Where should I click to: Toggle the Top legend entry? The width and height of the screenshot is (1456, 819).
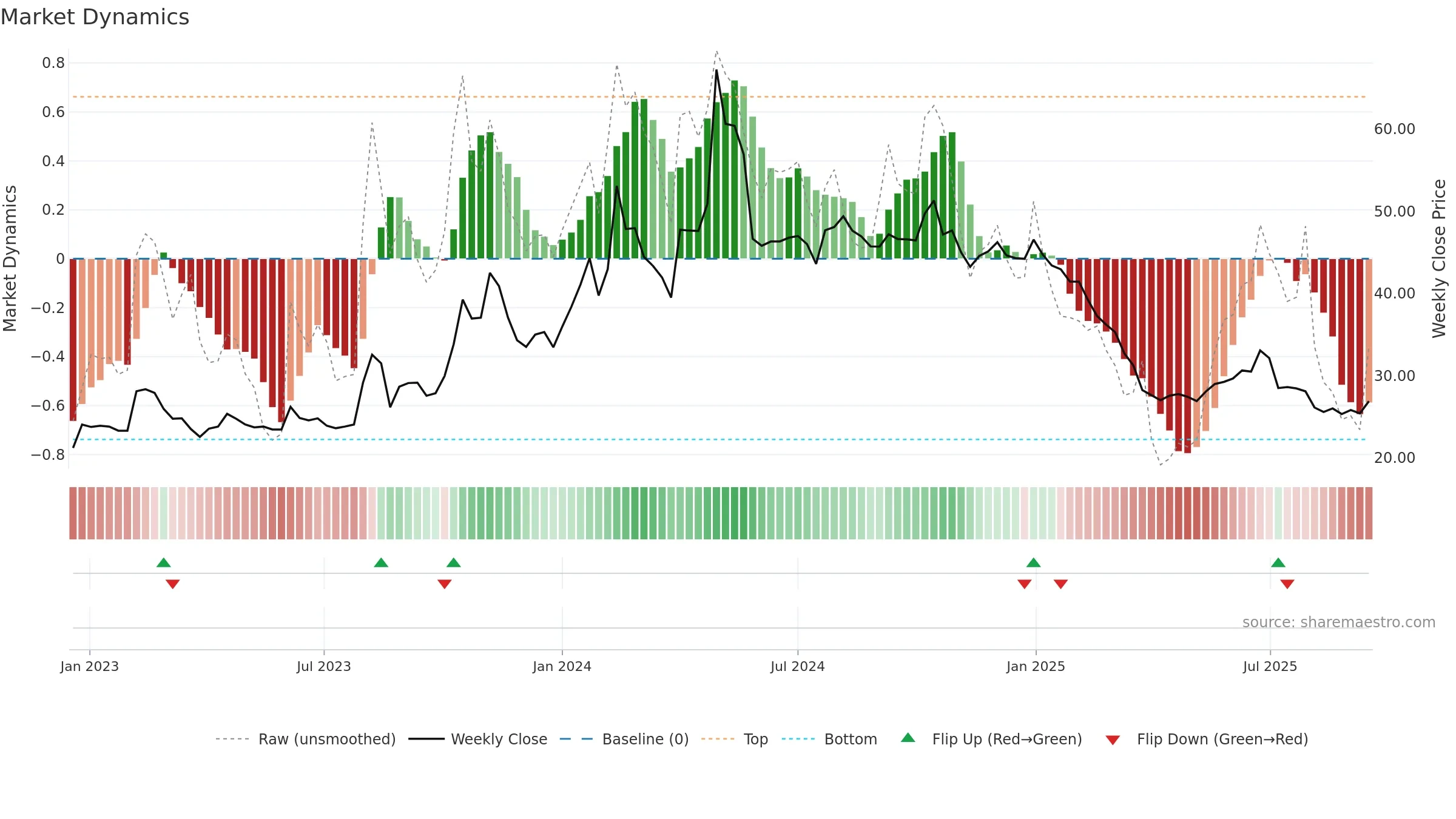(735, 739)
